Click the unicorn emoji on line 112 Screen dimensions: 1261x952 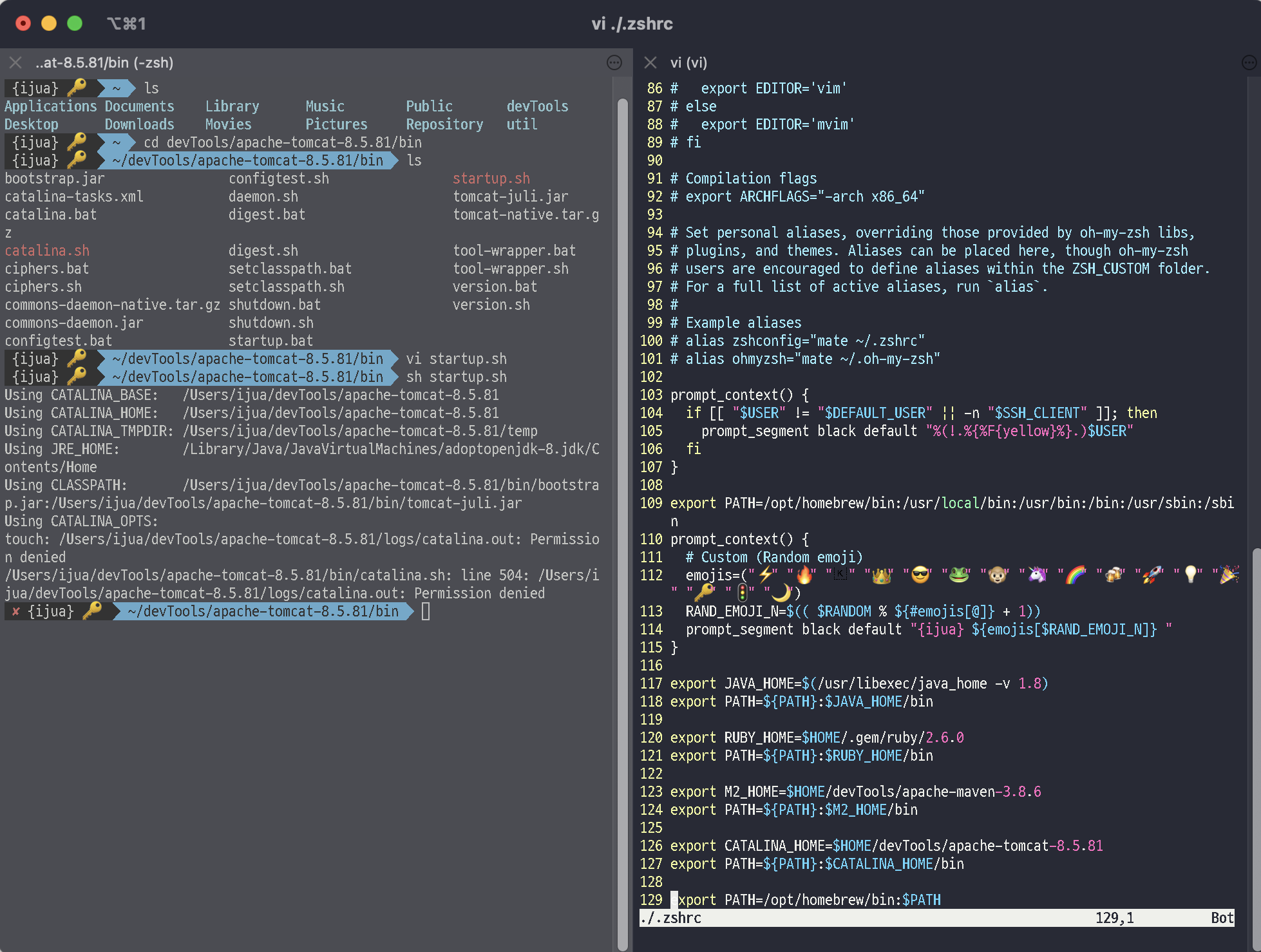click(x=1036, y=574)
